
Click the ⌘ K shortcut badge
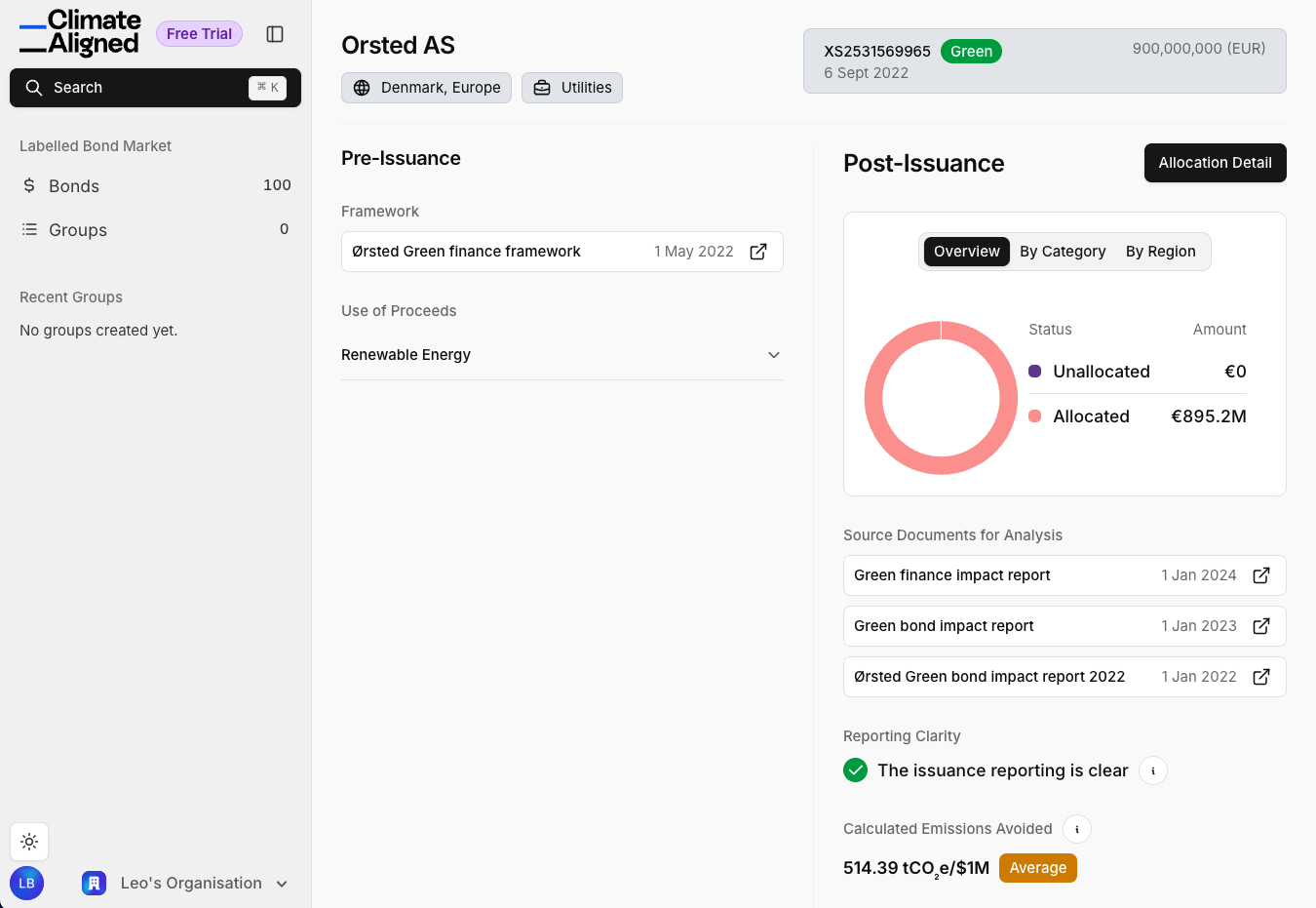(267, 88)
